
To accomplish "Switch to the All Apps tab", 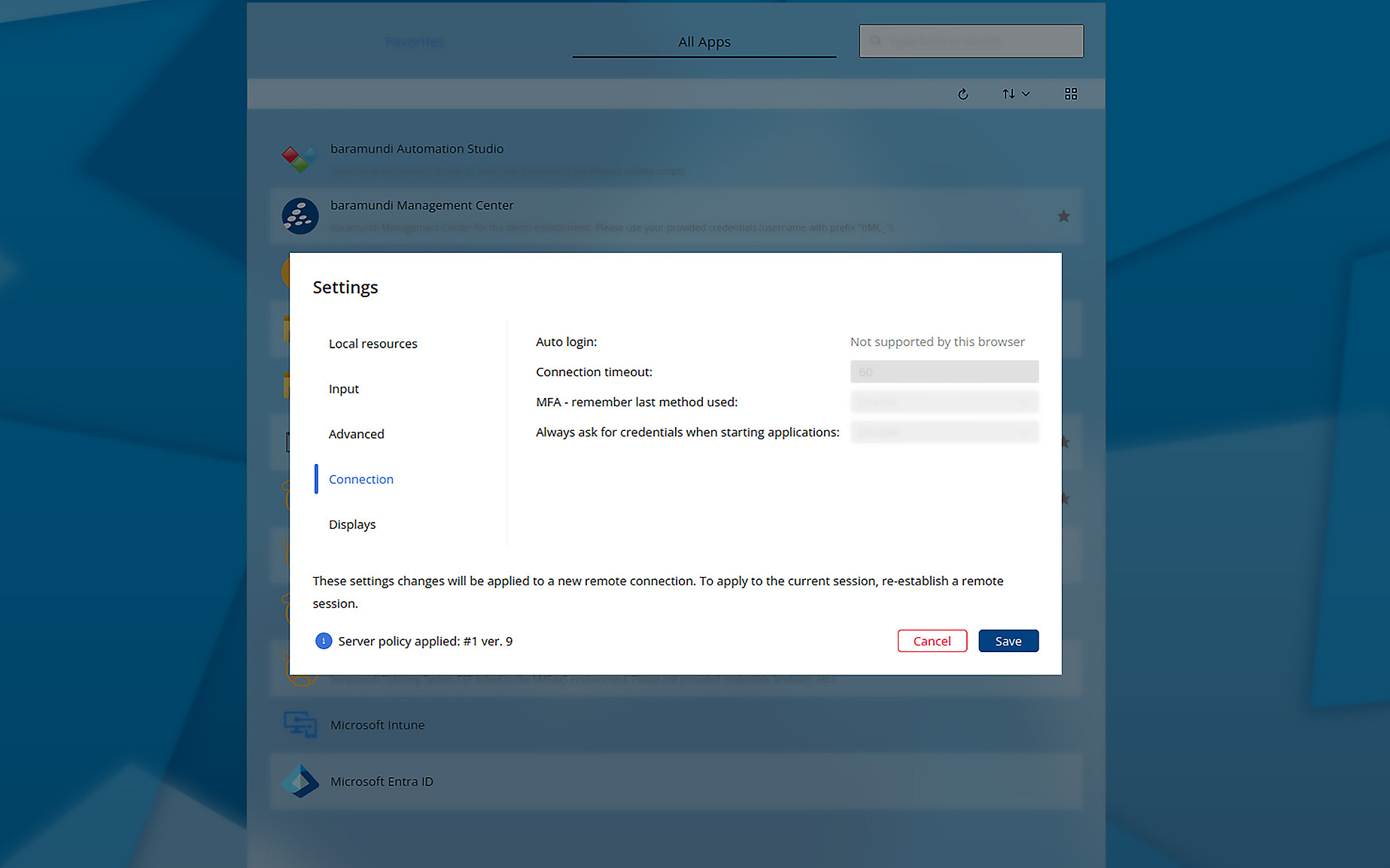I will (704, 41).
